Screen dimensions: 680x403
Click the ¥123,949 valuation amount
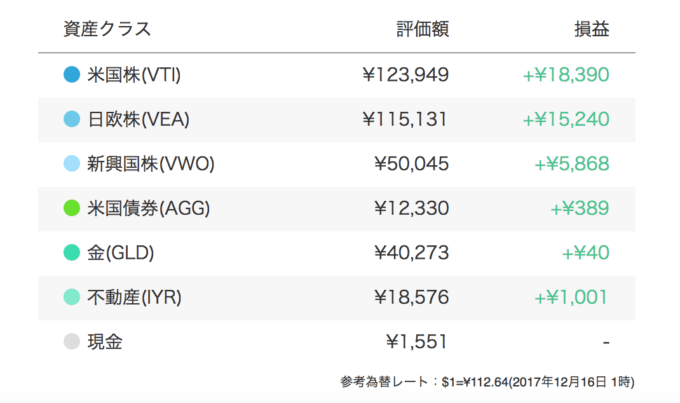click(x=405, y=75)
